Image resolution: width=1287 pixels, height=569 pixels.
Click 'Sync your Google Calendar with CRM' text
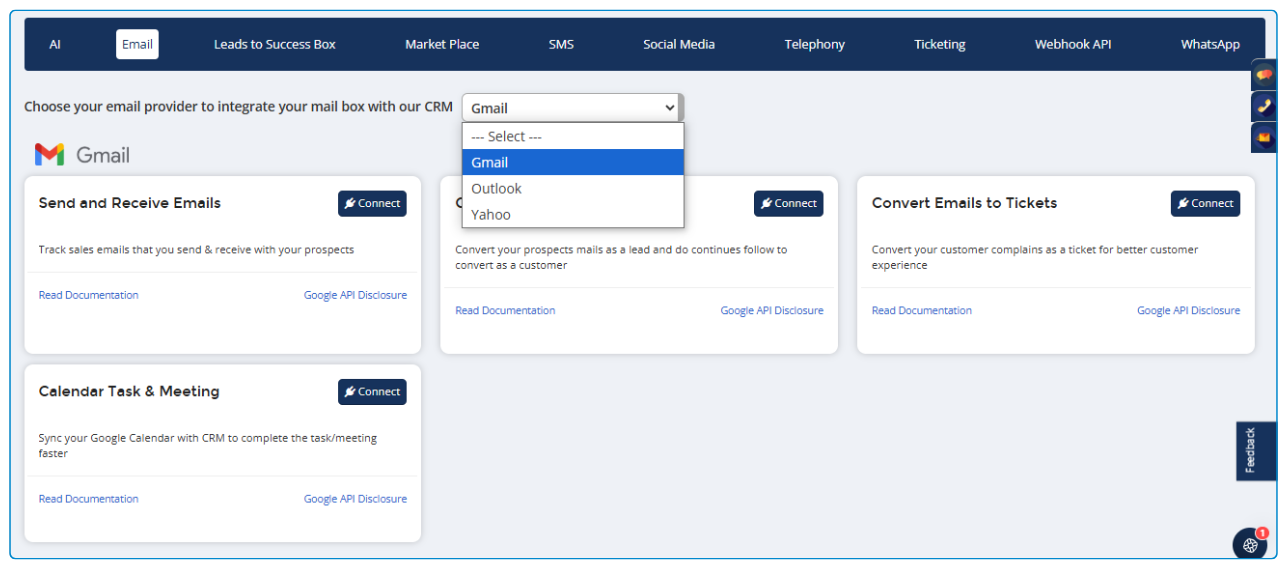tap(208, 446)
